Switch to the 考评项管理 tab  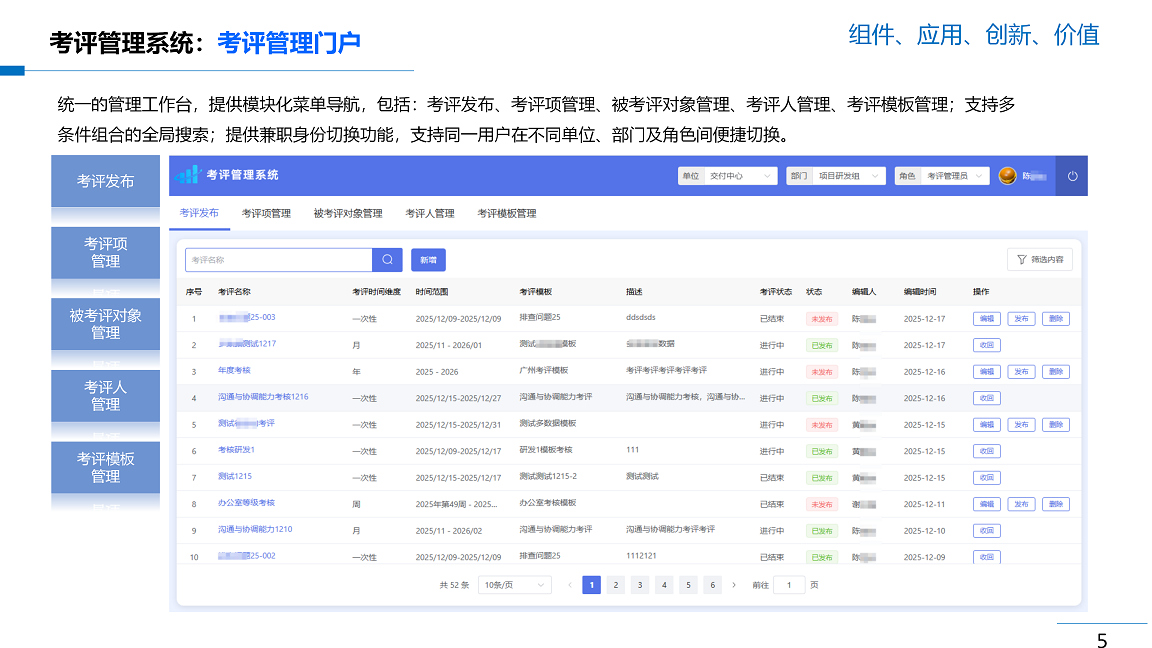pos(266,213)
